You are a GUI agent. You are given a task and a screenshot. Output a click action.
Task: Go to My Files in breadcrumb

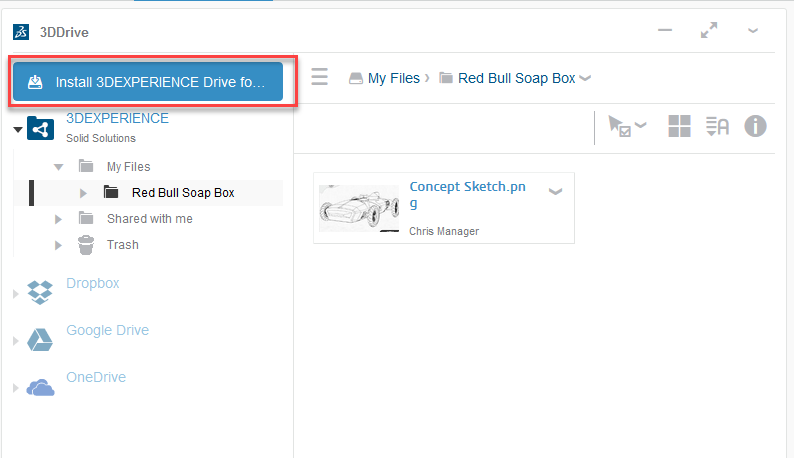click(393, 78)
